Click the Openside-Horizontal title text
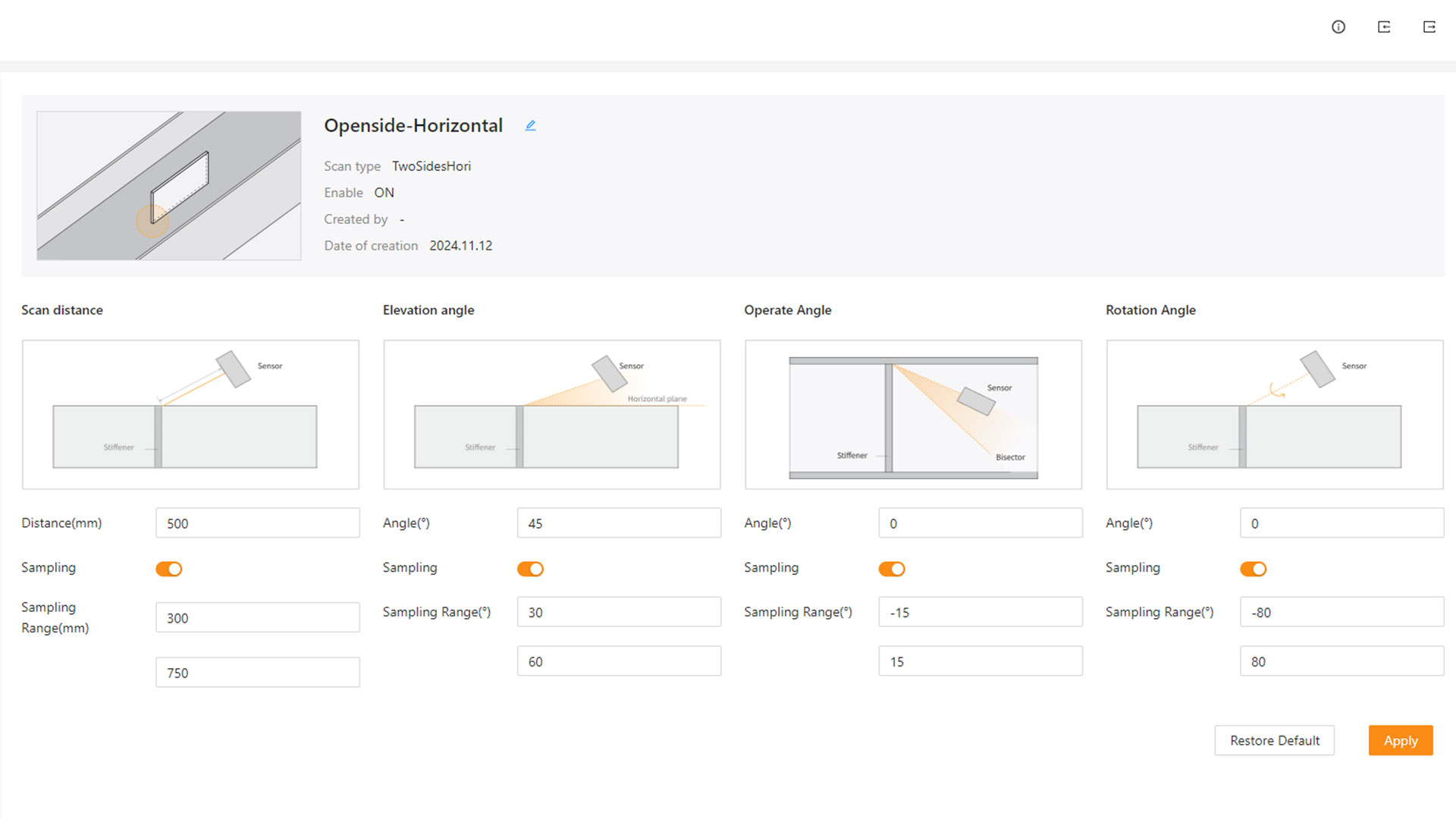The width and height of the screenshot is (1456, 819). (413, 126)
